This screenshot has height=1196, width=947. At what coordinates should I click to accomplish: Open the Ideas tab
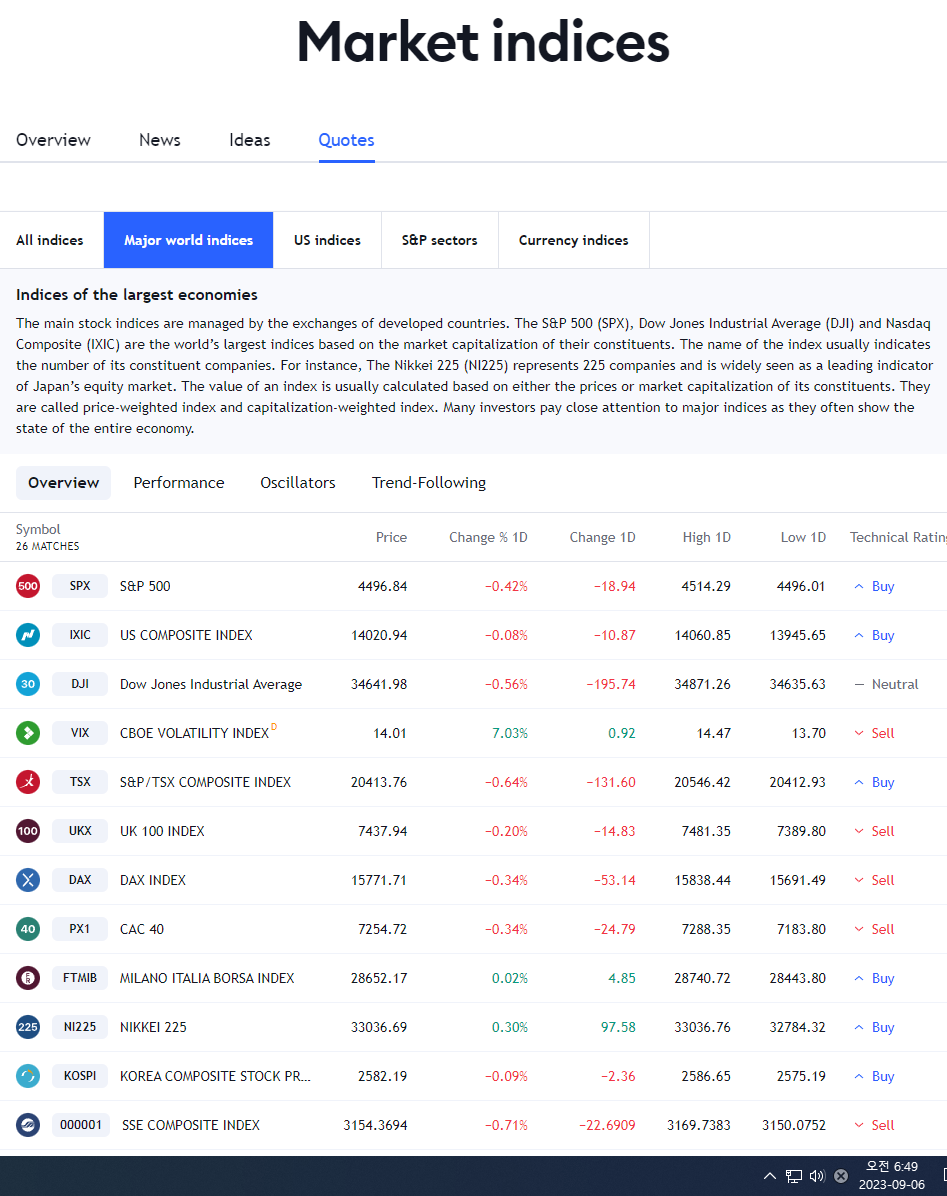pyautogui.click(x=249, y=140)
